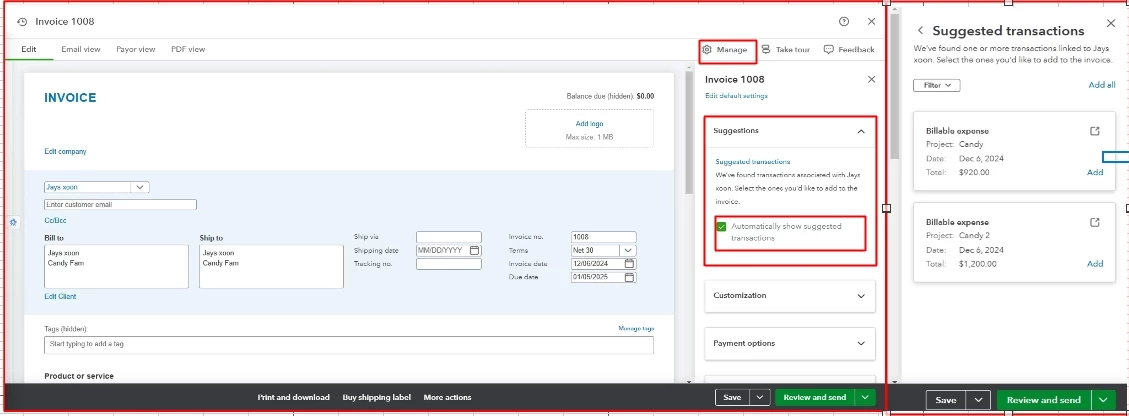The height and width of the screenshot is (416, 1129).
Task: Open the Due date calendar picker
Action: [629, 277]
